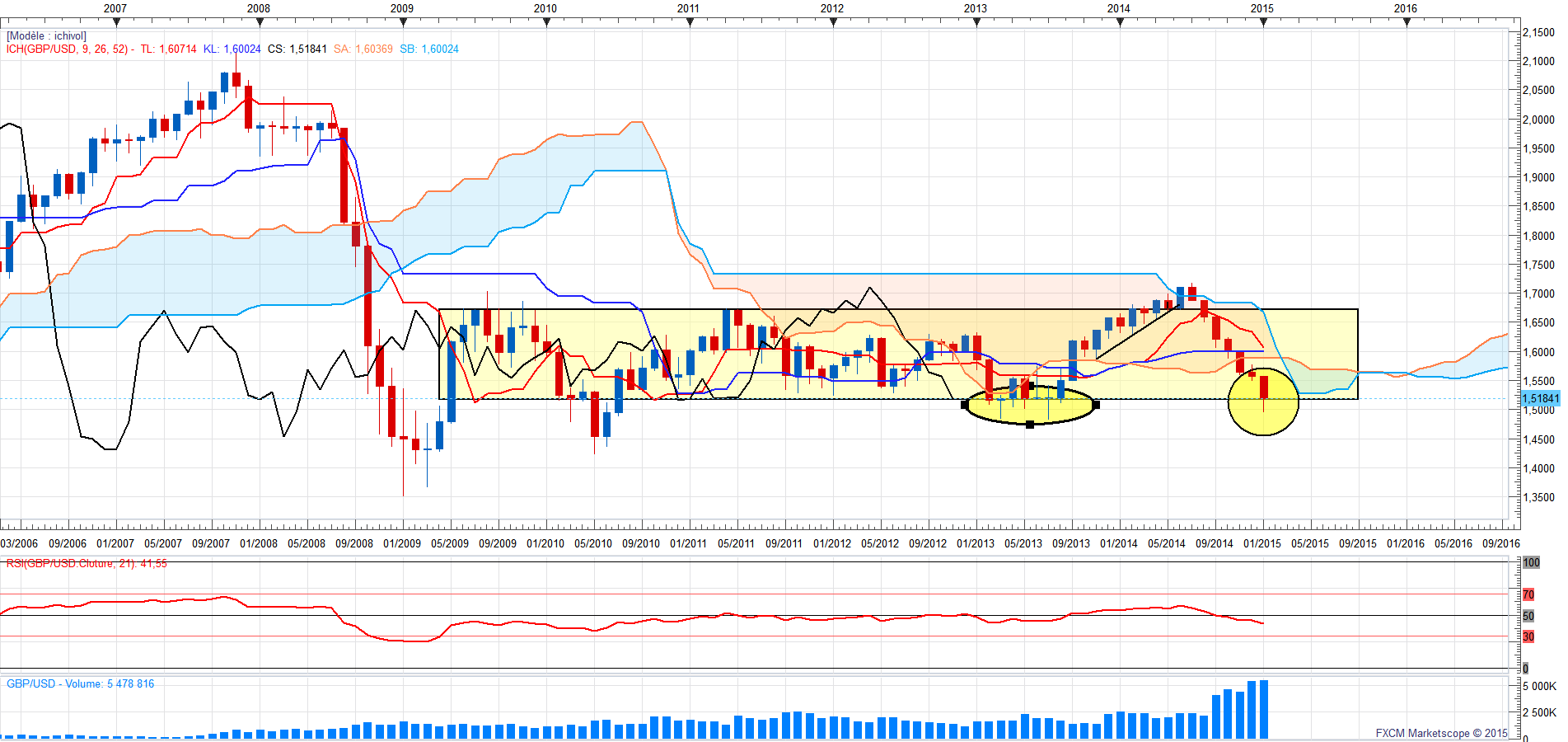
Task: Click the left-side handle of the yellow ellipse
Action: (x=965, y=405)
